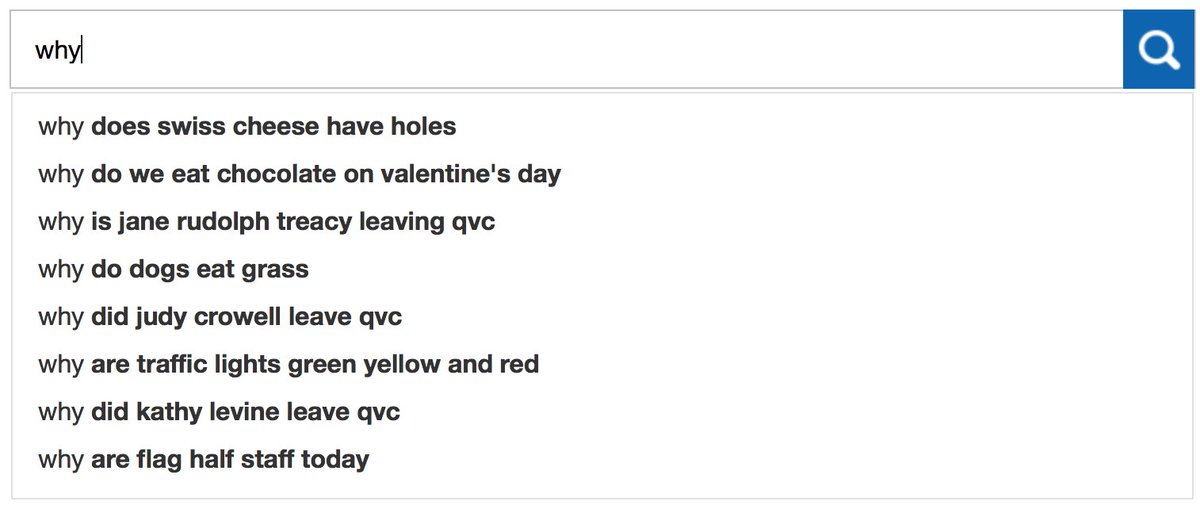The width and height of the screenshot is (1200, 509).
Task: Click the blue magnifying glass search icon
Action: tap(1158, 50)
